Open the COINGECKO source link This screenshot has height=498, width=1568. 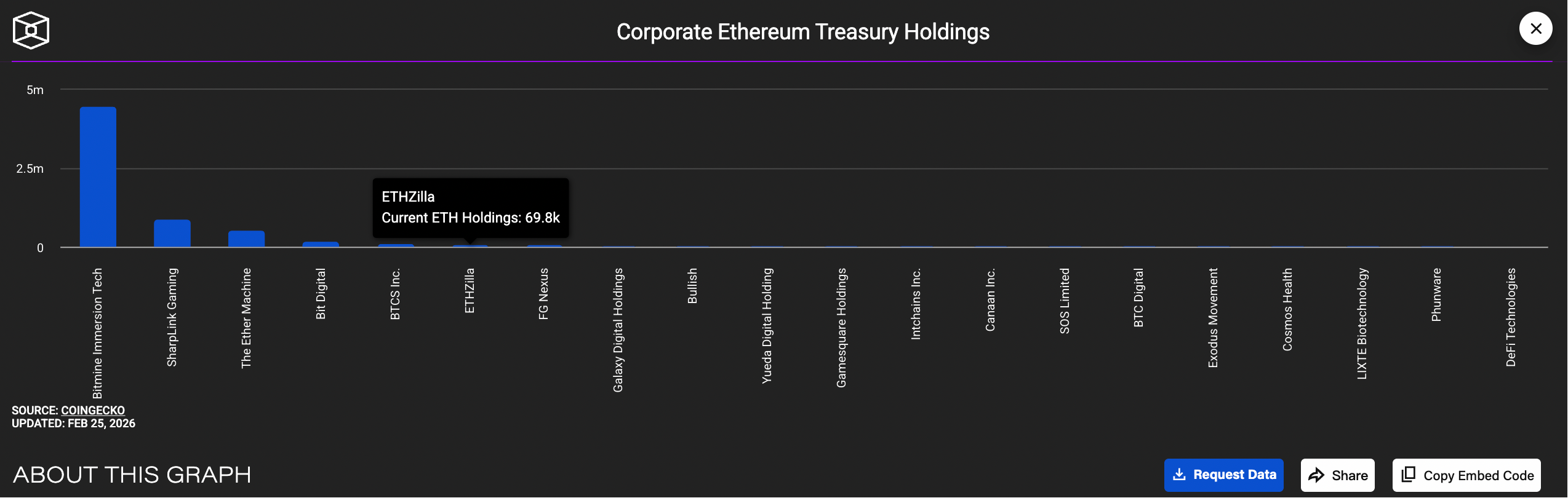pyautogui.click(x=93, y=410)
